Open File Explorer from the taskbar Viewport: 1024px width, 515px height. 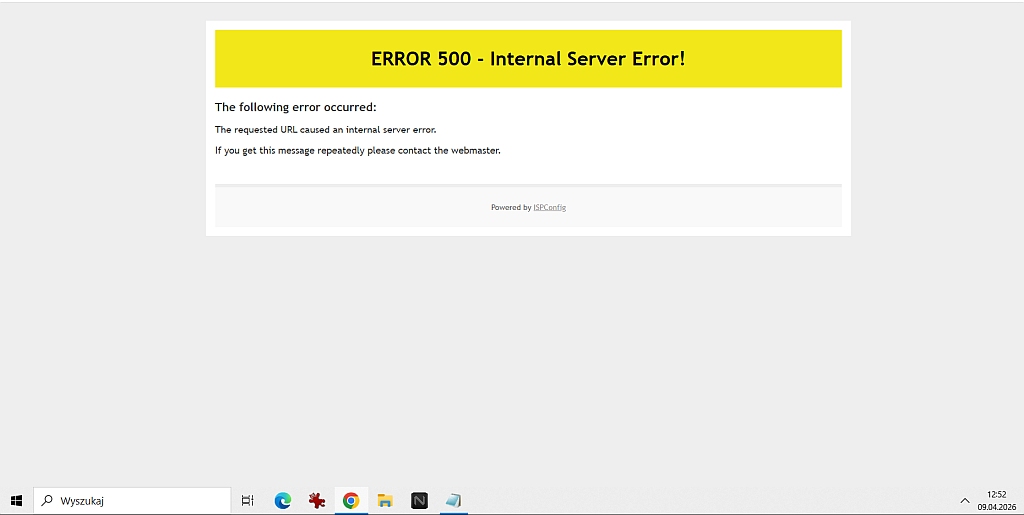click(385, 500)
